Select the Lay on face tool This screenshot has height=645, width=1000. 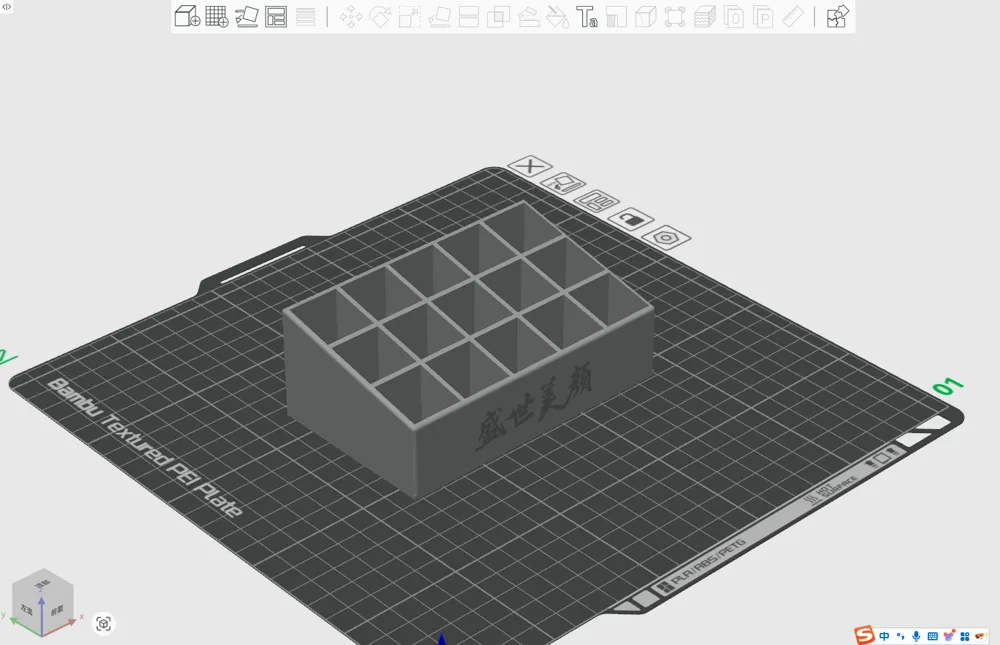point(439,17)
